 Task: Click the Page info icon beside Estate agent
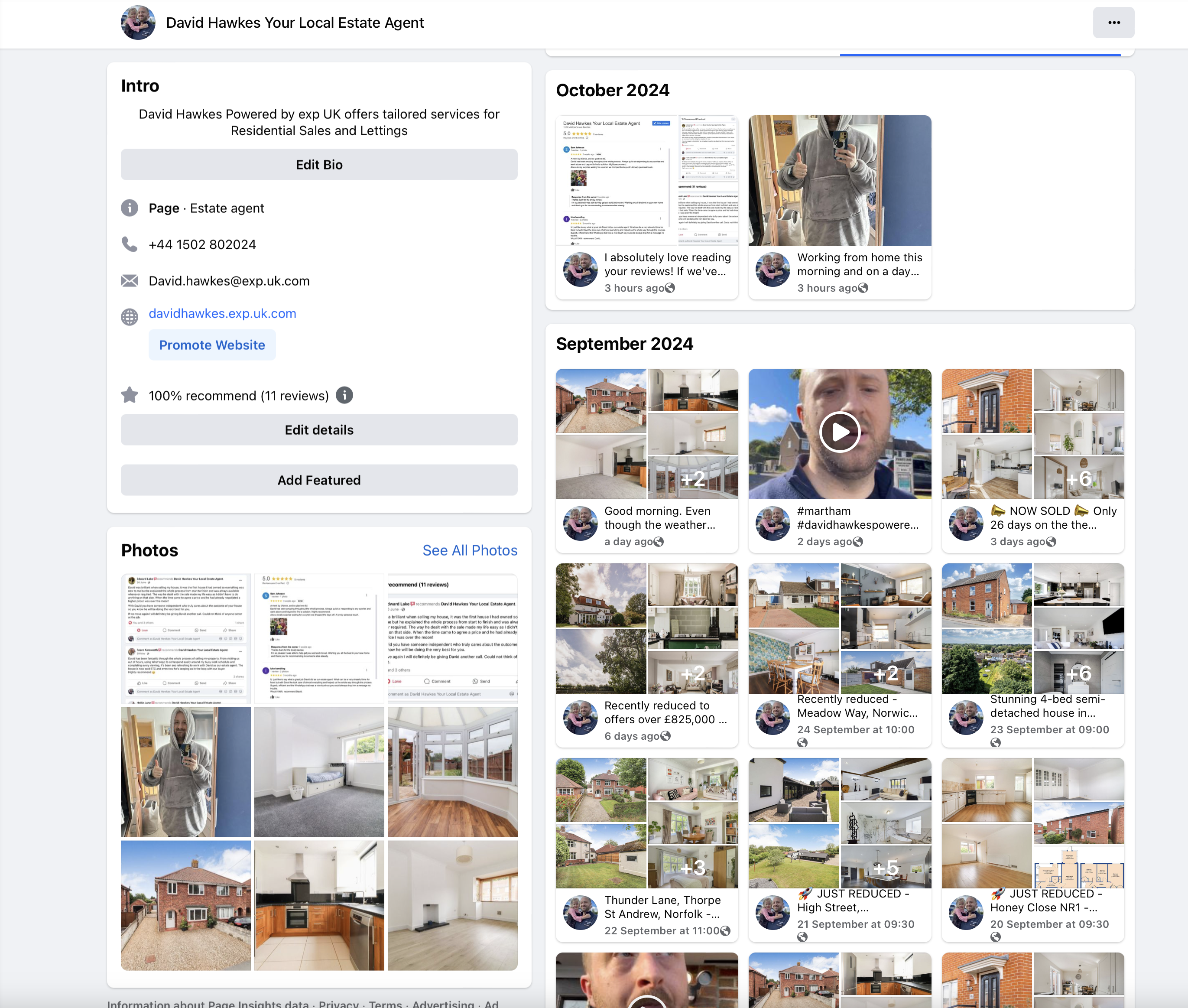click(x=130, y=208)
